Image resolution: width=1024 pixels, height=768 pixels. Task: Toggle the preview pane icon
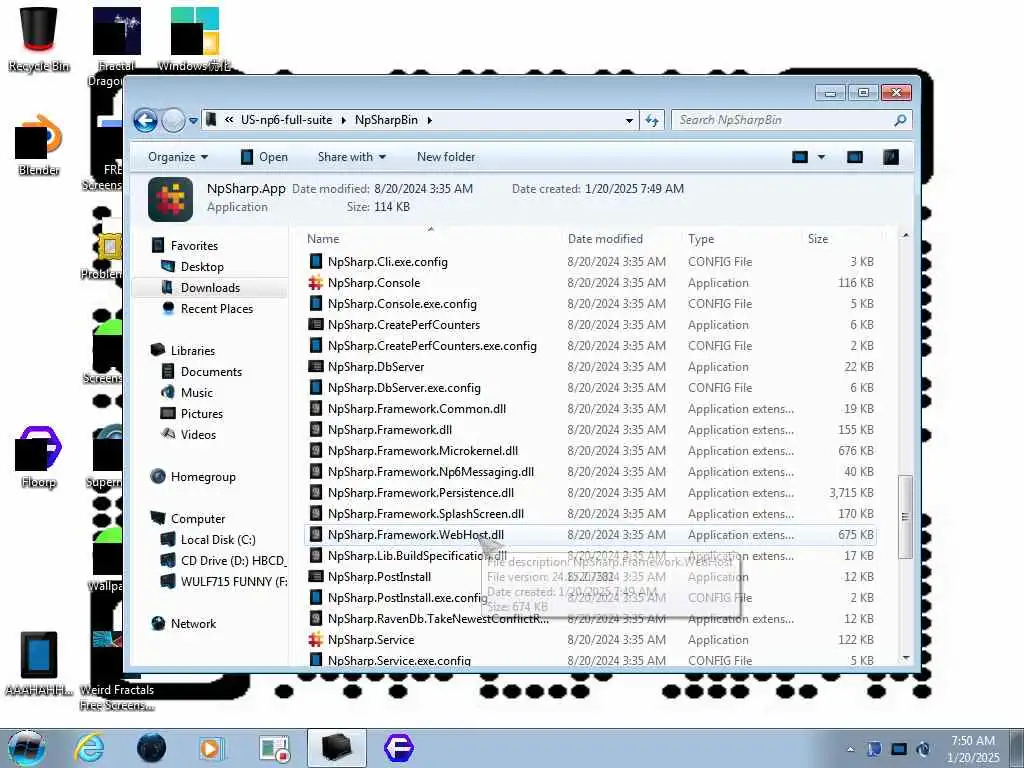pos(855,157)
